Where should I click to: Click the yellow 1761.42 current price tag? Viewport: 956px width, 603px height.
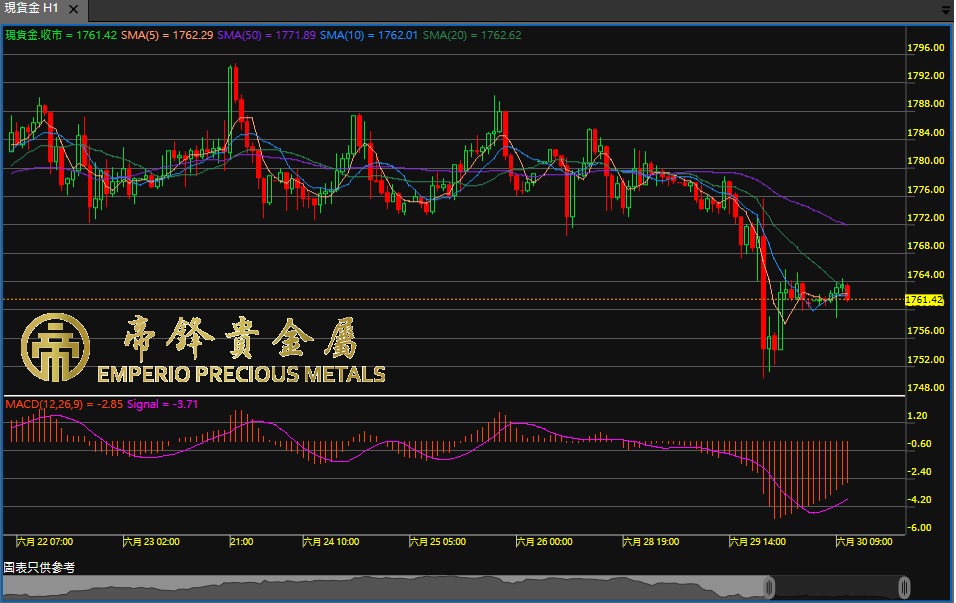coord(924,300)
